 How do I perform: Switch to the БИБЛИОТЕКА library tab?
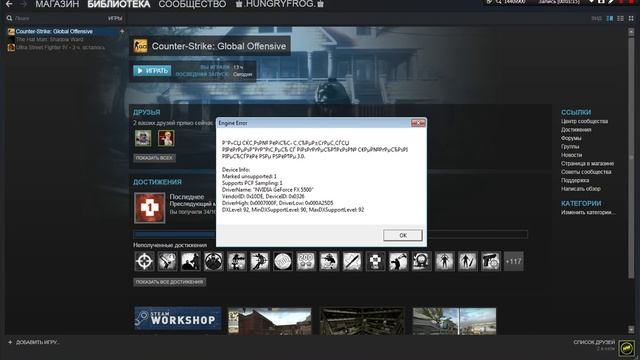[x=119, y=4]
